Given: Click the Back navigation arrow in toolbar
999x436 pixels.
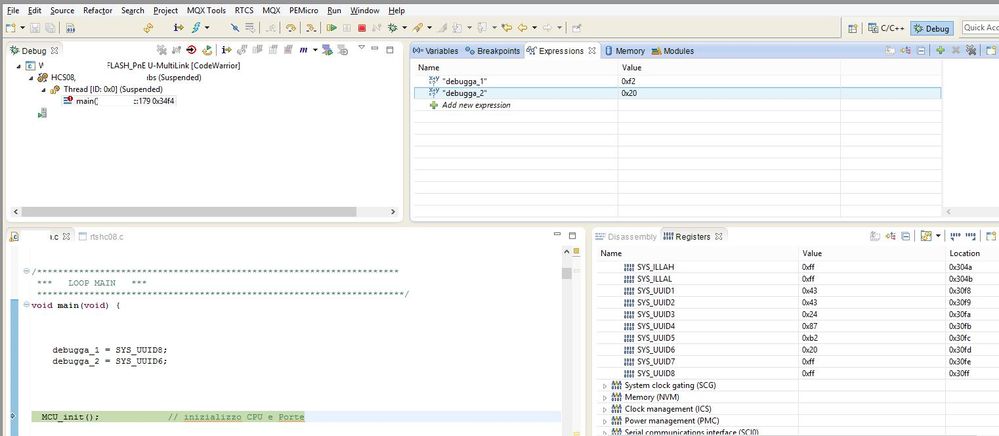Looking at the screenshot, I should pyautogui.click(x=522, y=28).
